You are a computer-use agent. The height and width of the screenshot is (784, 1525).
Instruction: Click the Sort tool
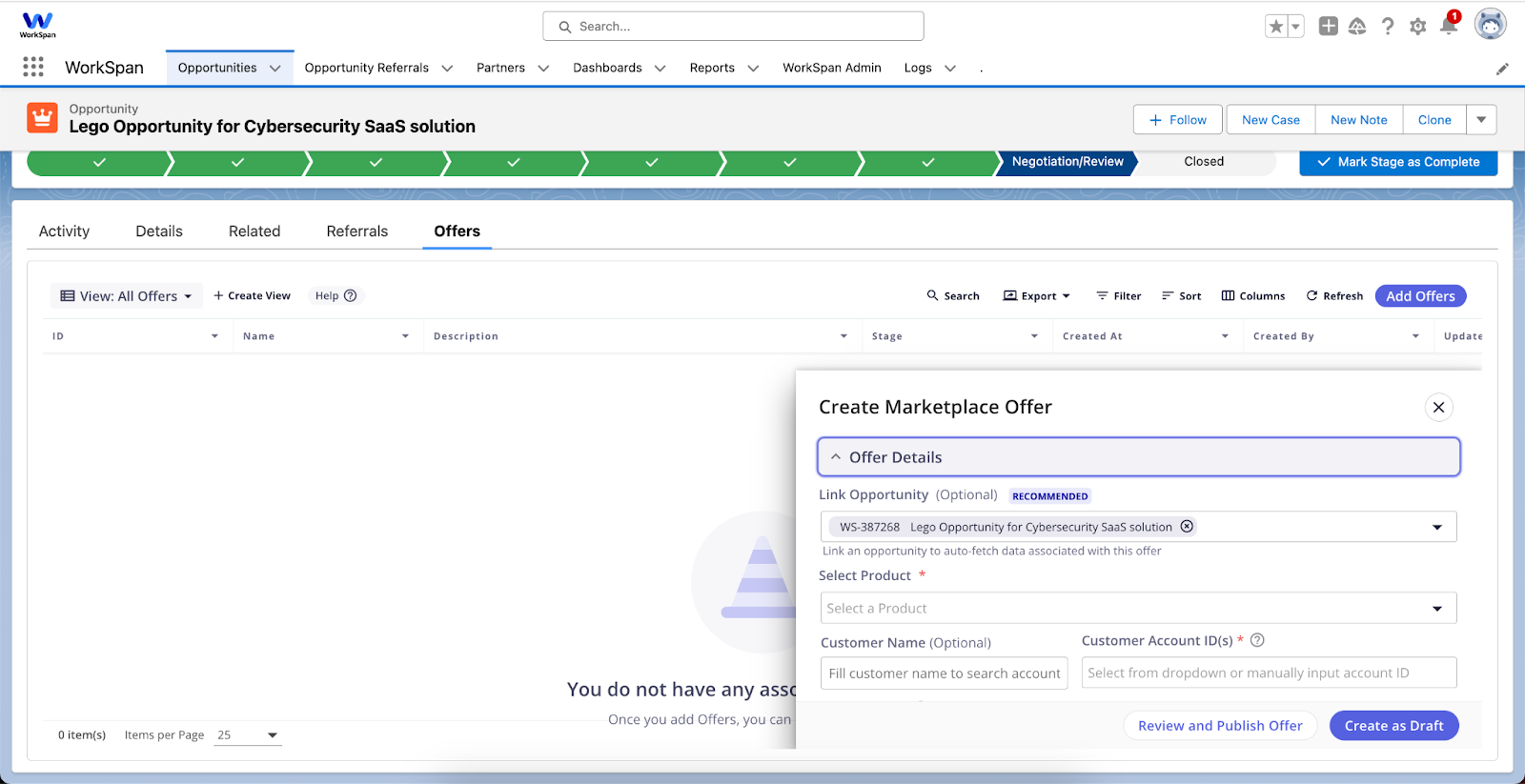point(1182,296)
